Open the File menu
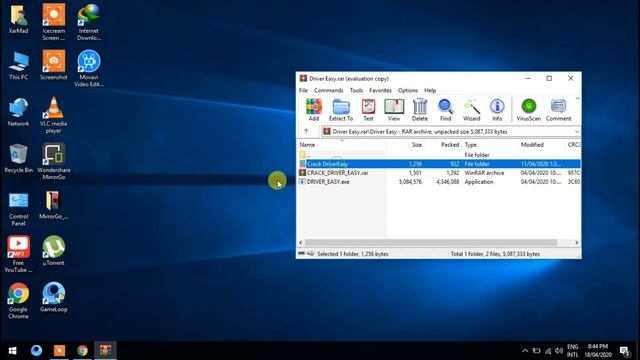Screen dimensions: 640x360 (x=303, y=90)
